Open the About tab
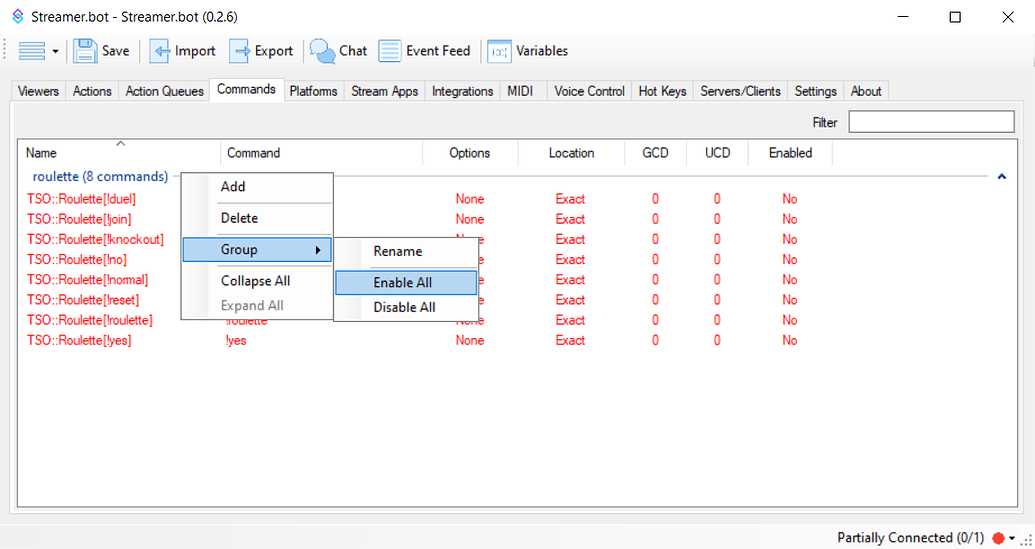Image resolution: width=1035 pixels, height=549 pixels. coord(866,91)
